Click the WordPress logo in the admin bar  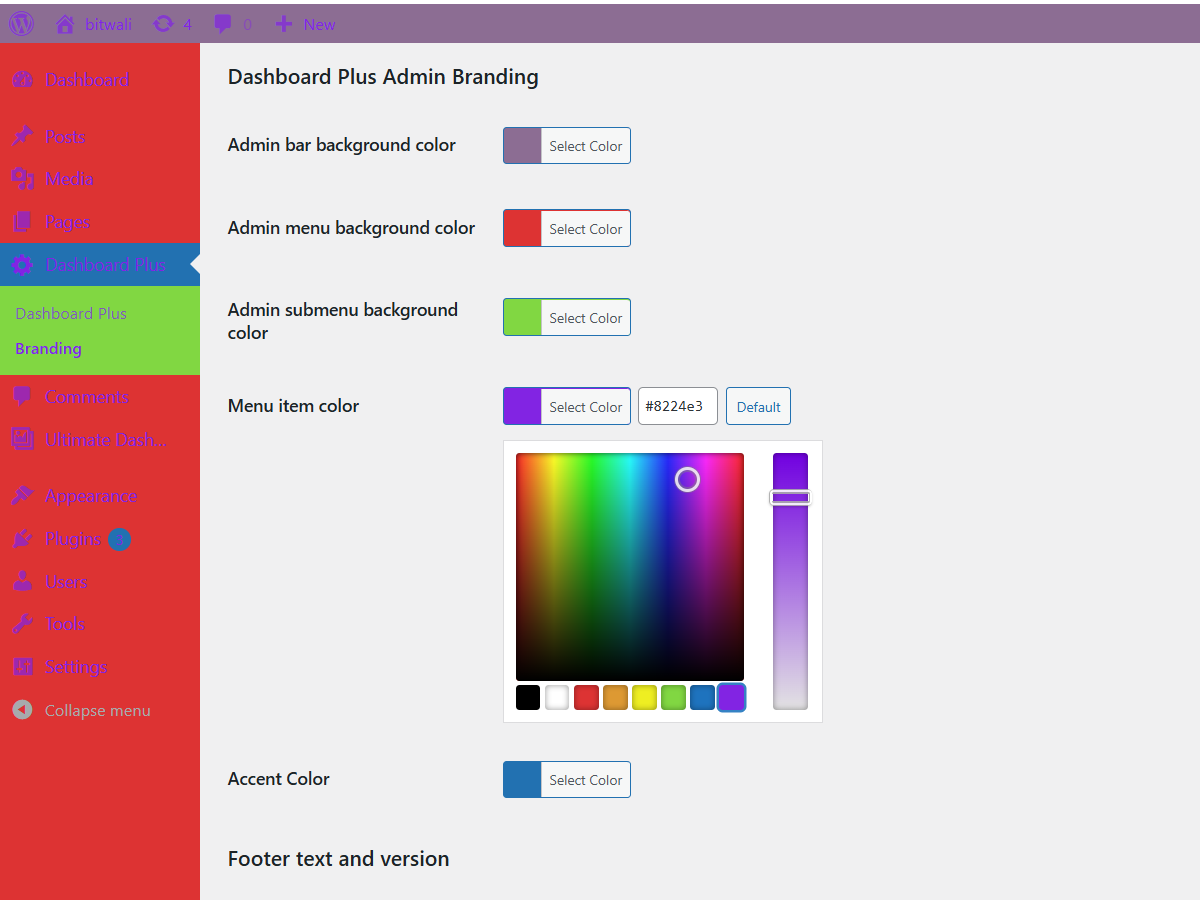pyautogui.click(x=21, y=23)
